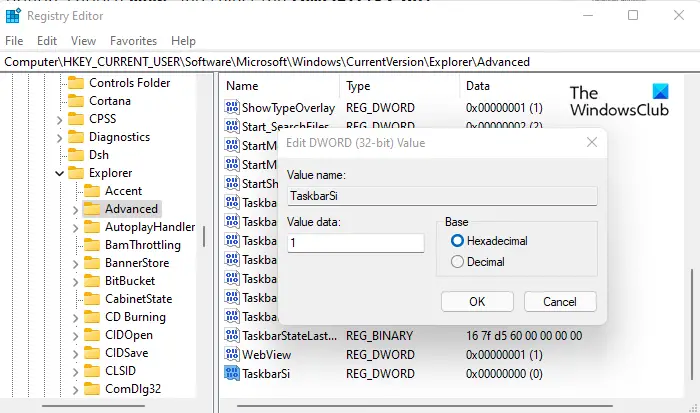
Task: Select the Decimal base option
Action: pos(478,262)
